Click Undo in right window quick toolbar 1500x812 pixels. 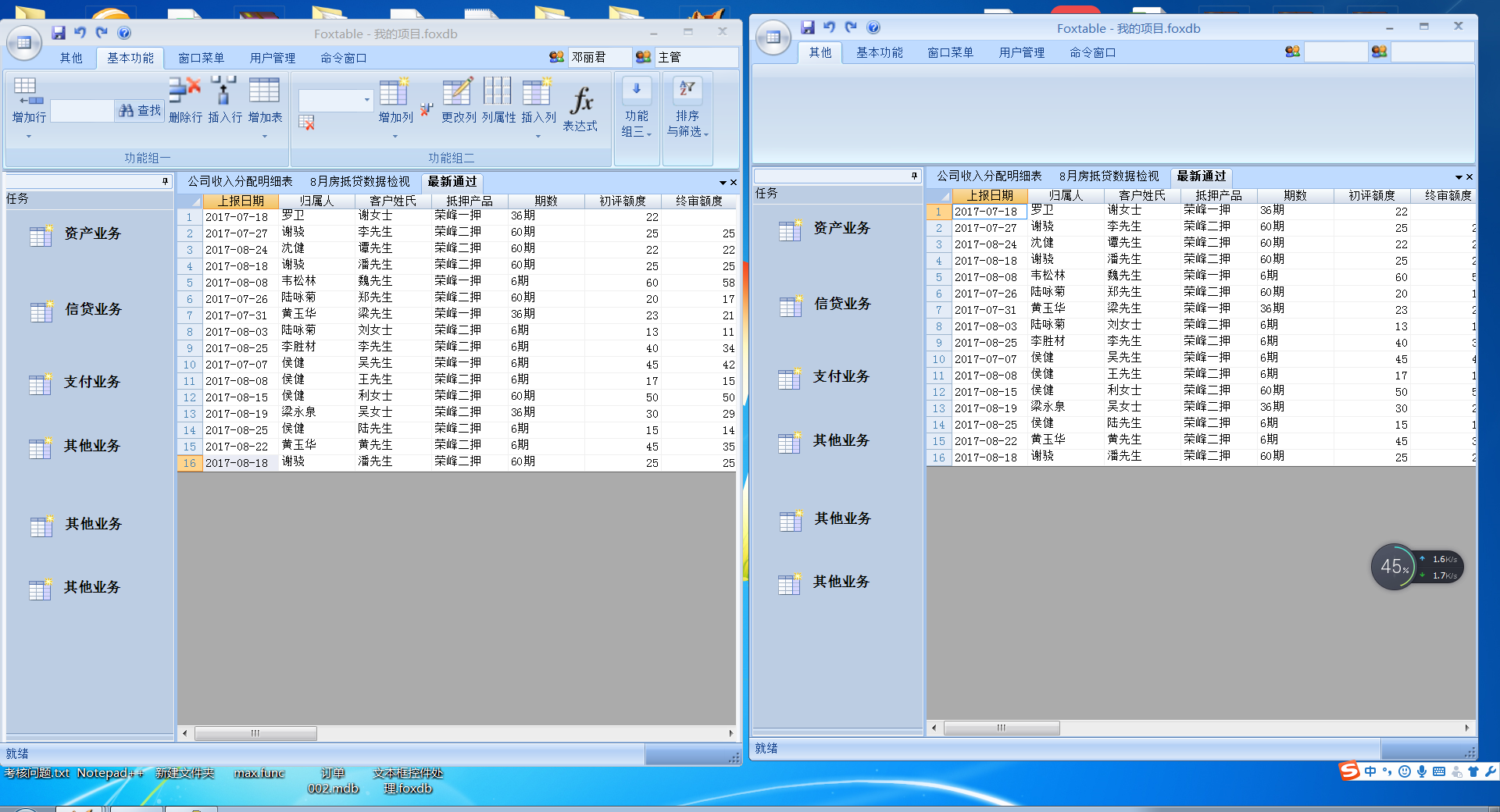click(830, 27)
